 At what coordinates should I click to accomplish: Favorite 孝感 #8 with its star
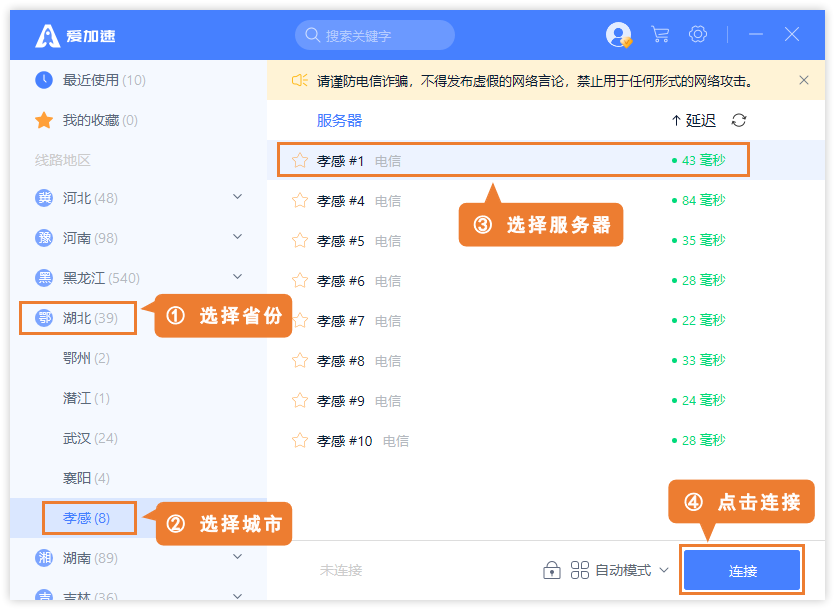pos(300,361)
